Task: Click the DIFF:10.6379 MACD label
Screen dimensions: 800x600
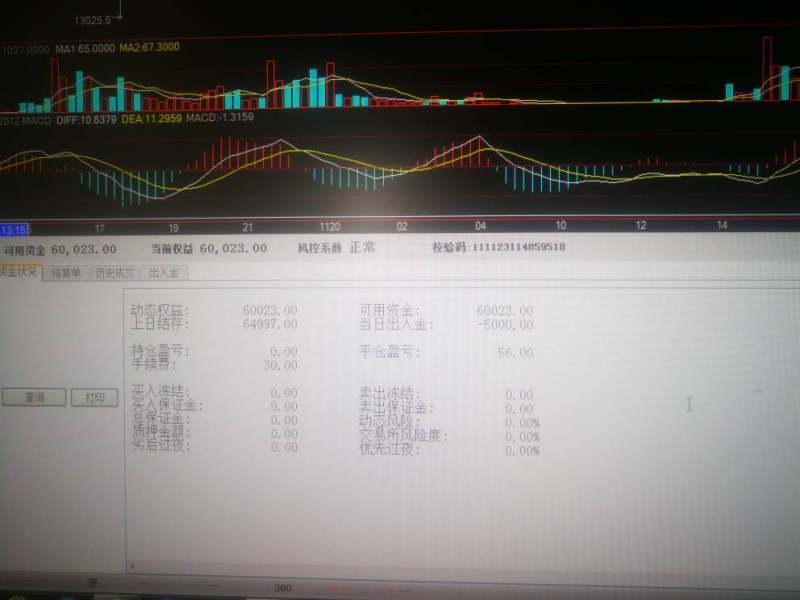Action: [86, 120]
